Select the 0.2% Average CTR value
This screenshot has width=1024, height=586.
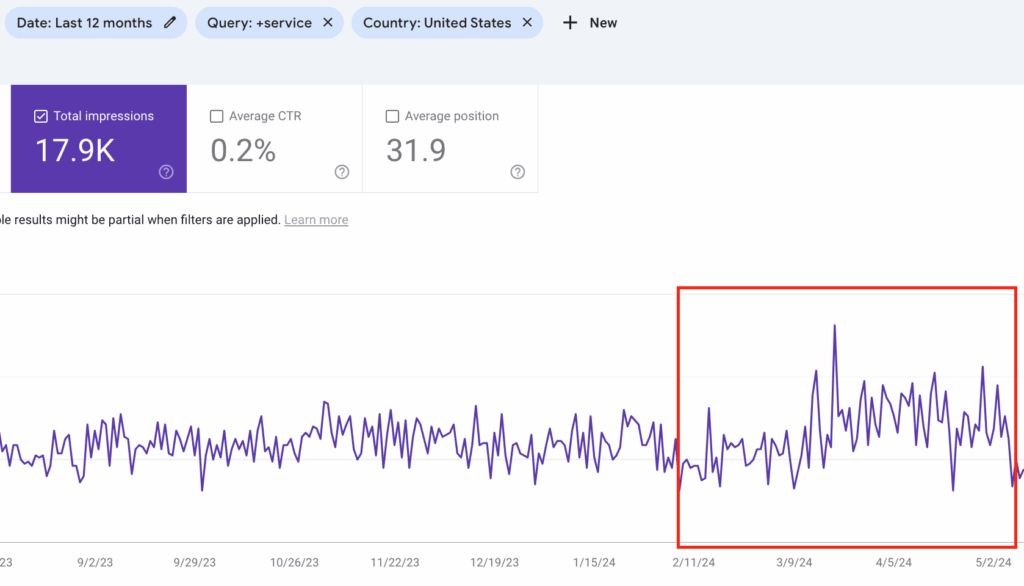(x=243, y=150)
